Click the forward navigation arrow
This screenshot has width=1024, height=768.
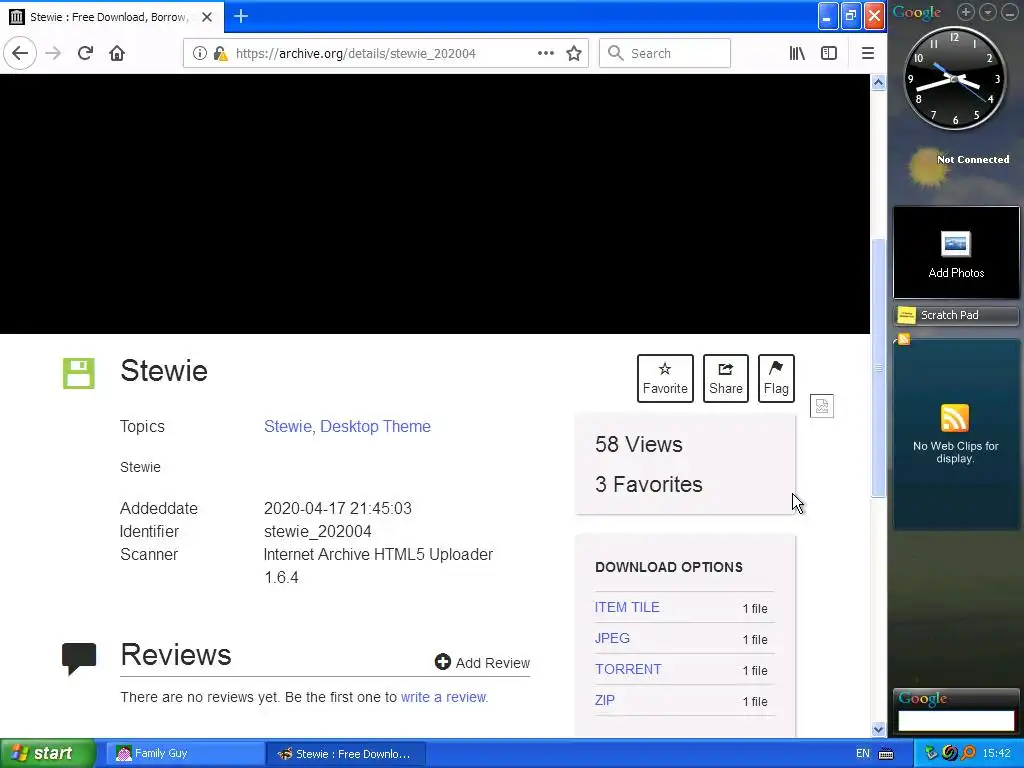(x=53, y=53)
